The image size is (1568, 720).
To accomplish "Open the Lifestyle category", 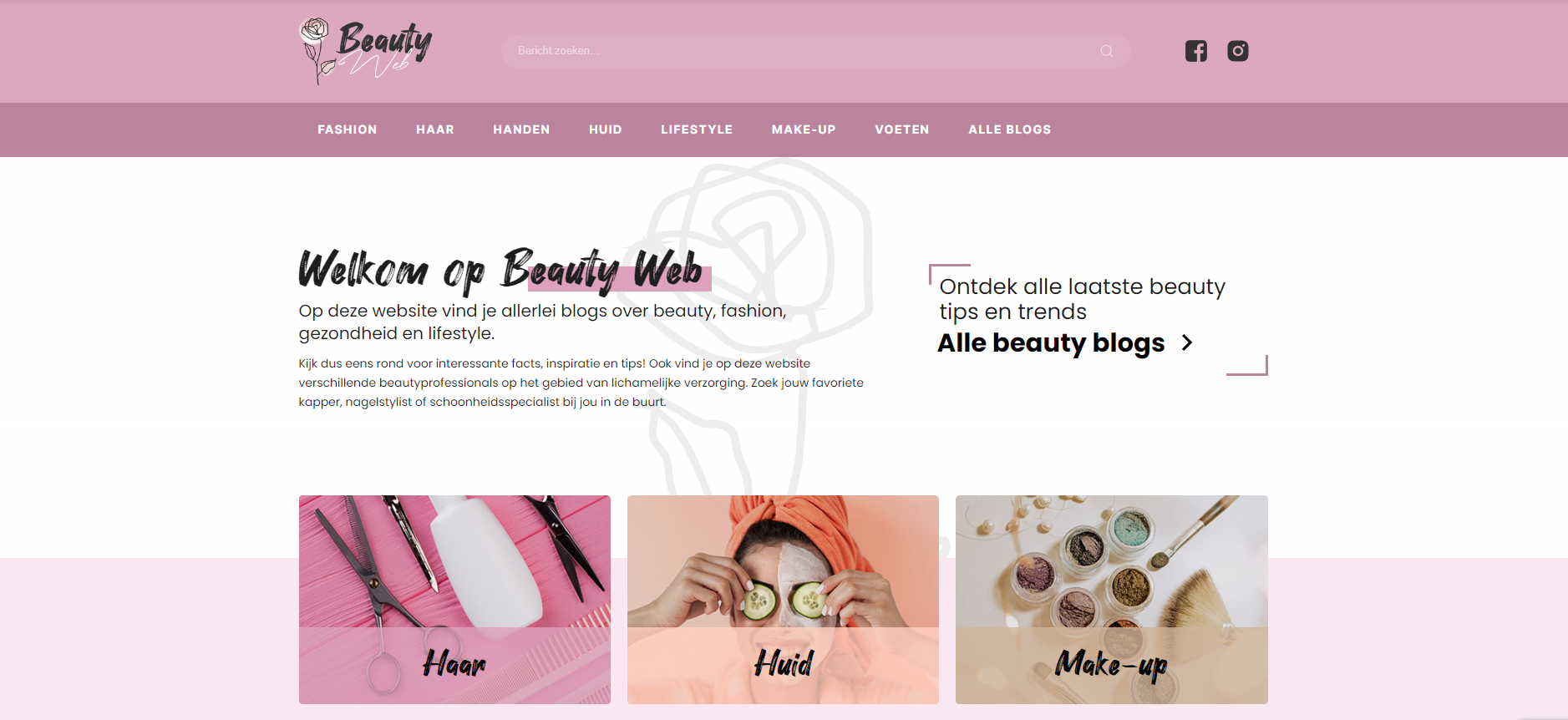I will click(x=697, y=129).
